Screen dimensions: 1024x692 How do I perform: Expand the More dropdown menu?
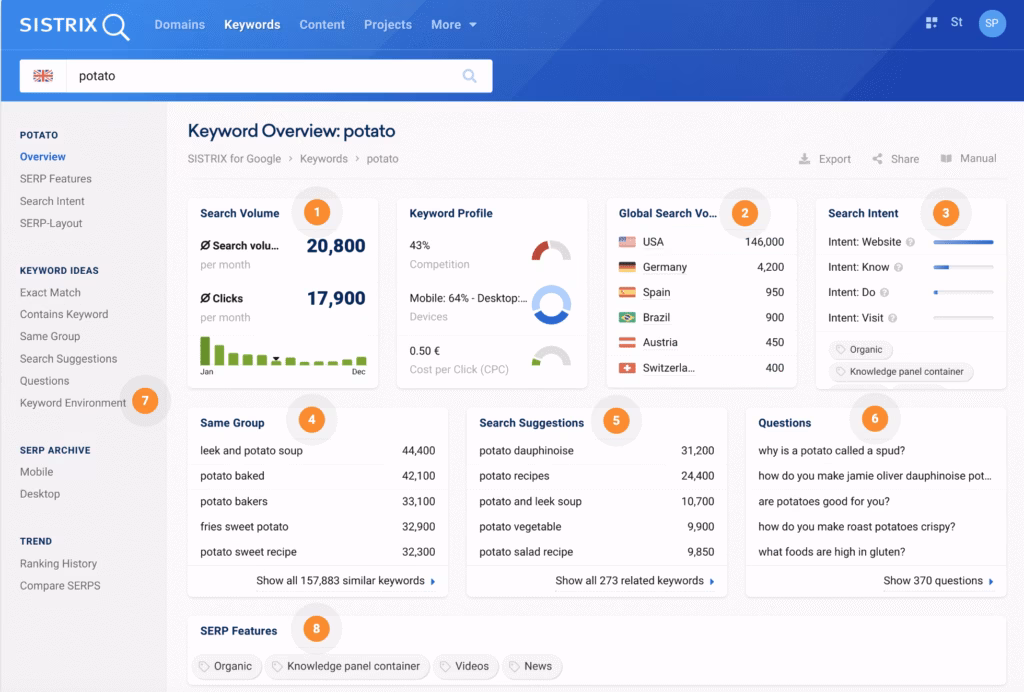pos(453,24)
